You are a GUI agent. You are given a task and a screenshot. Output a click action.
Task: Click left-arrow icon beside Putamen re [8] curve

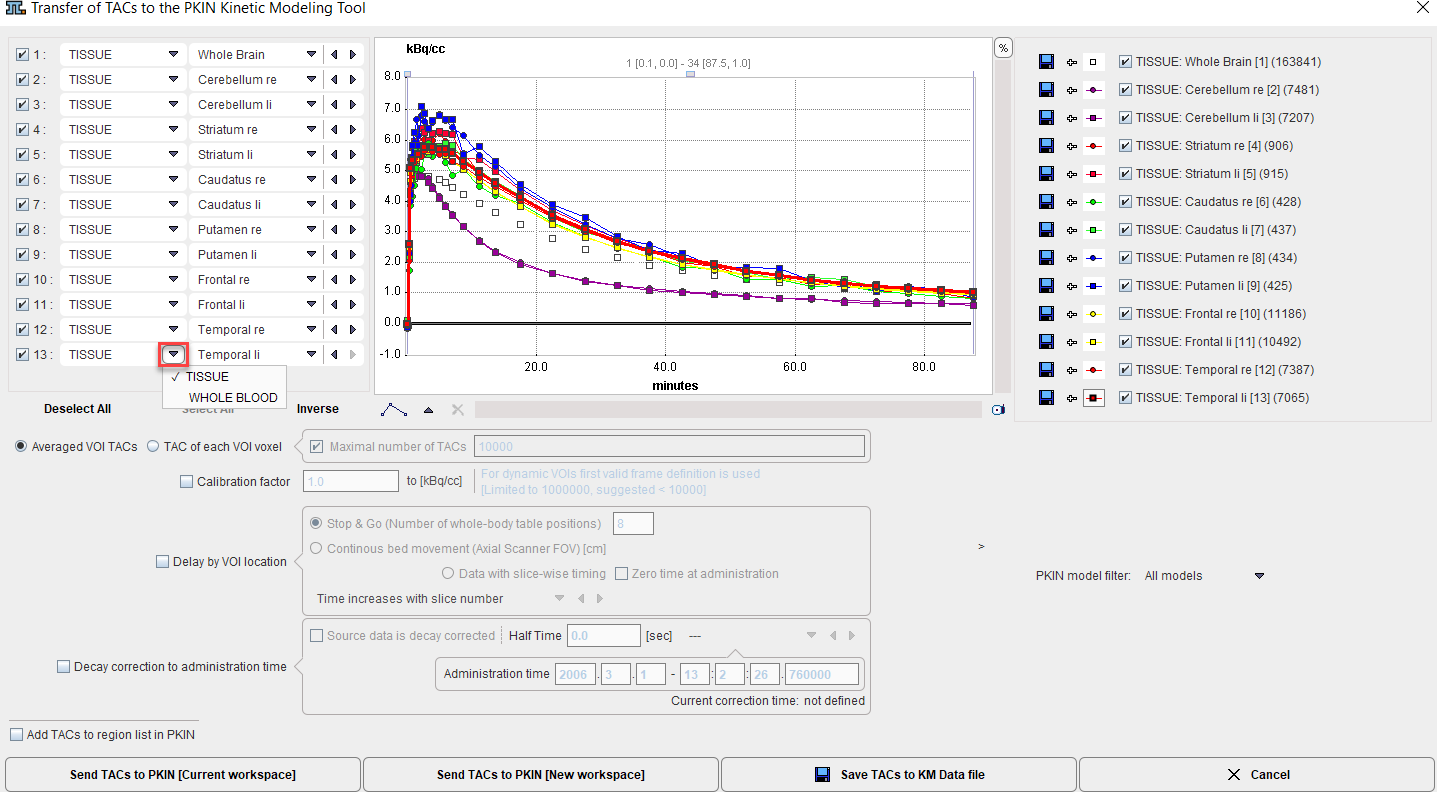coord(1073,258)
